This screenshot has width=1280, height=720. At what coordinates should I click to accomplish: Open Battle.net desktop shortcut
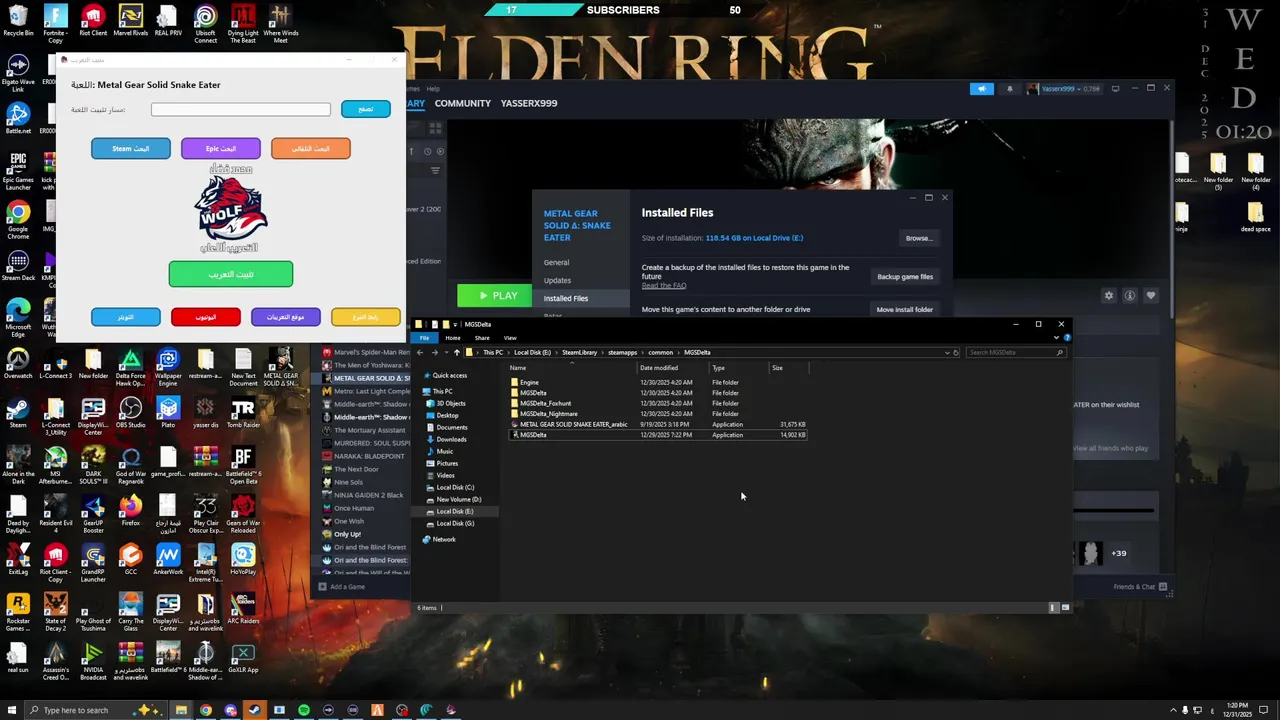(18, 119)
